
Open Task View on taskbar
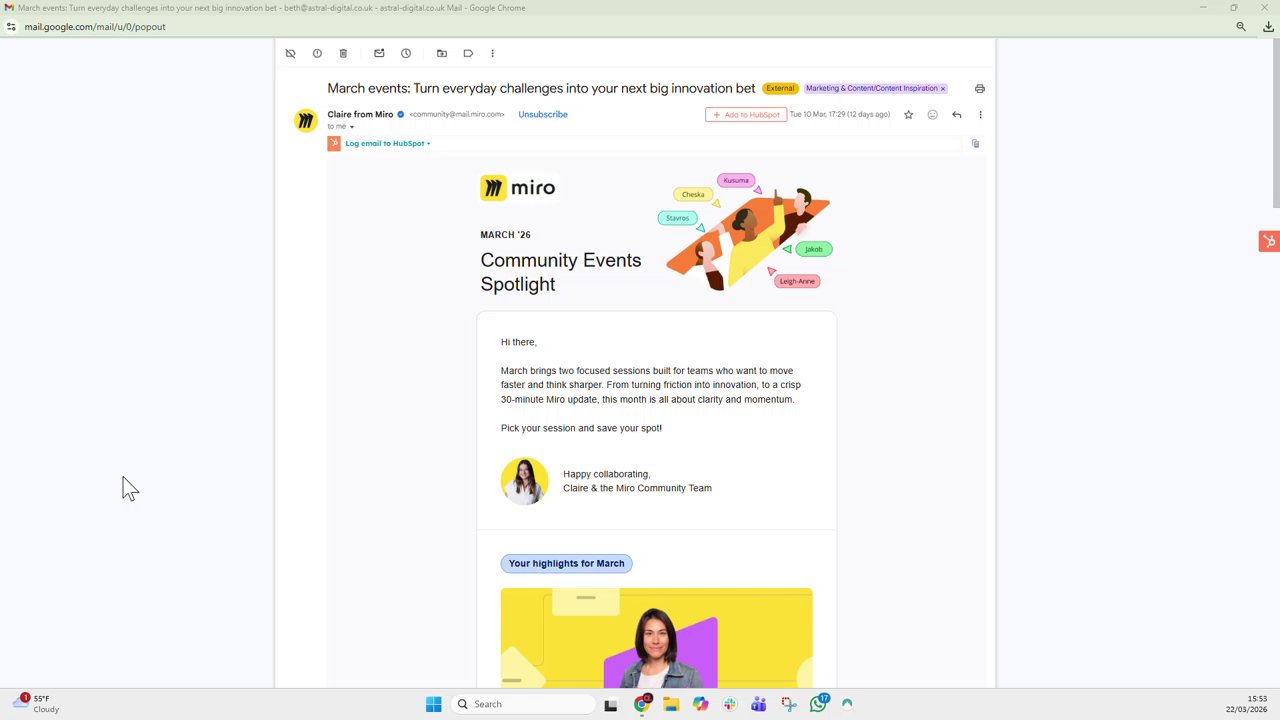pos(611,705)
